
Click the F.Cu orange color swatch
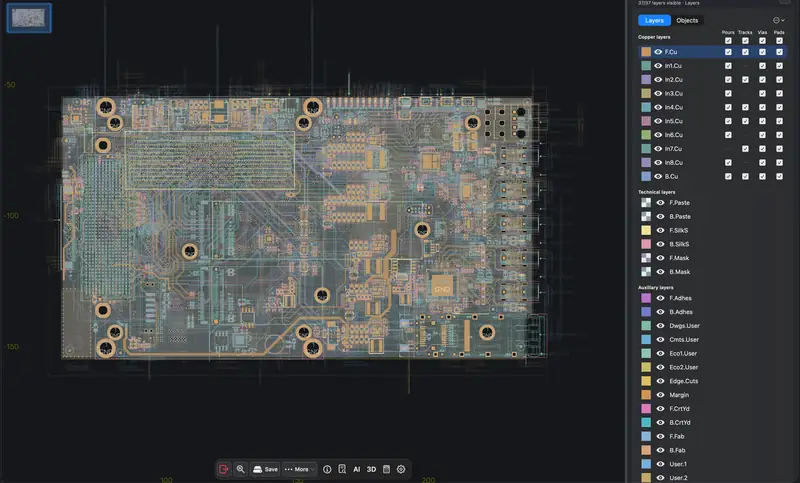coord(646,52)
